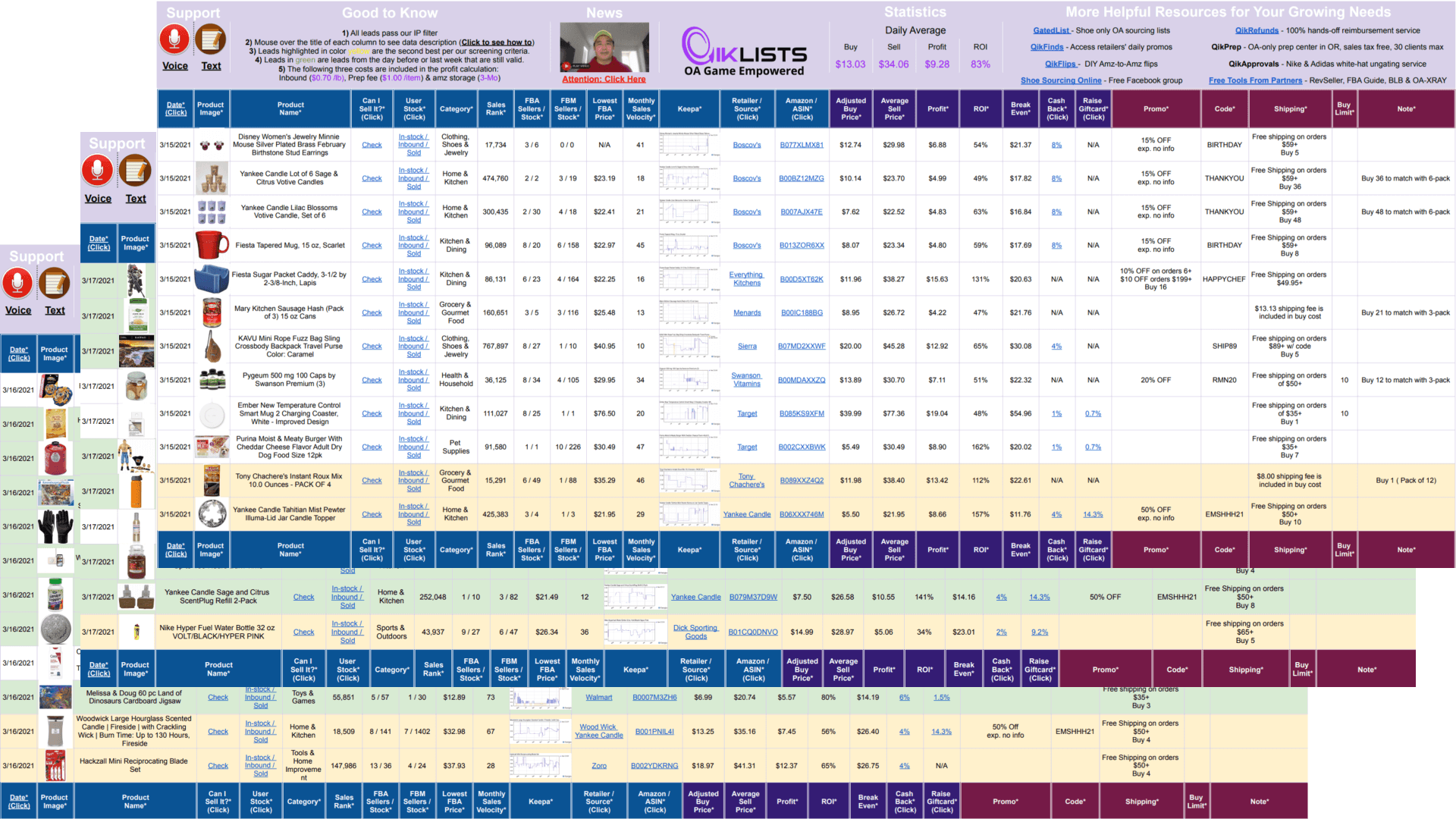The image size is (1456, 819).
Task: Open the QikRefunds resource link
Action: (x=1257, y=30)
